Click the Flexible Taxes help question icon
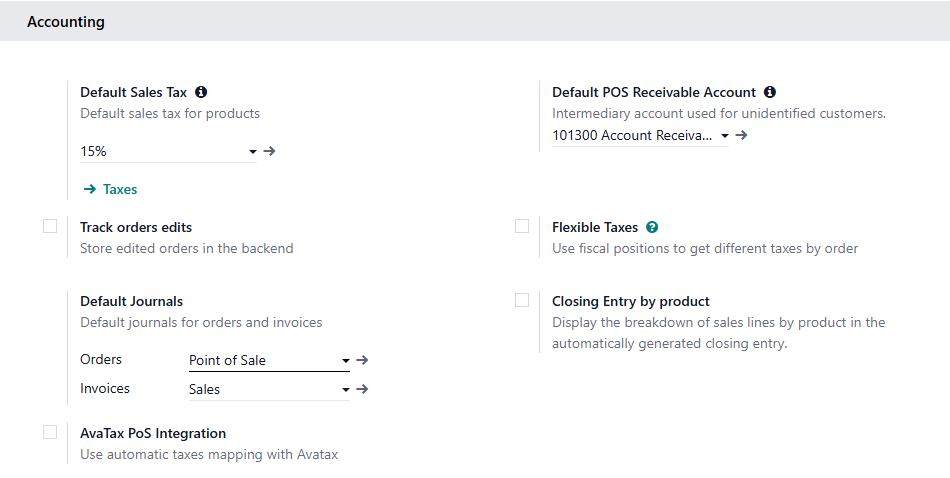This screenshot has width=950, height=478. (x=652, y=227)
